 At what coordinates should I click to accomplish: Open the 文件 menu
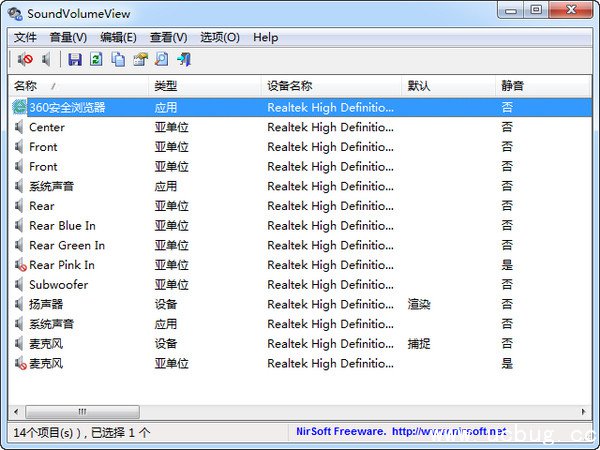tap(25, 37)
